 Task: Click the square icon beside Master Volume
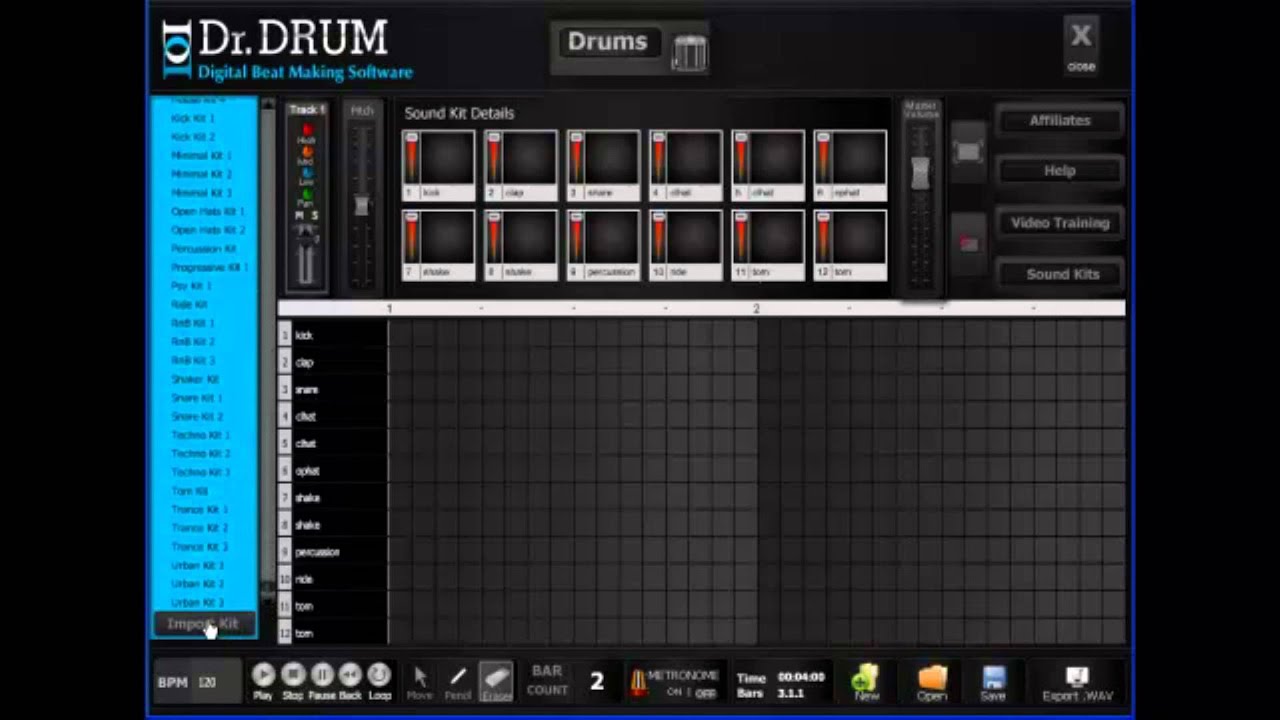[967, 152]
